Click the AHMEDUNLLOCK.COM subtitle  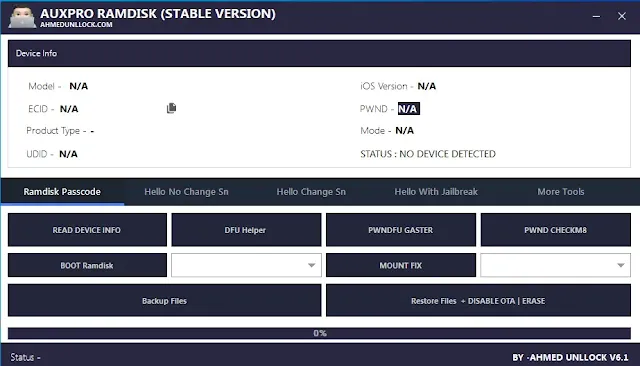(76, 24)
